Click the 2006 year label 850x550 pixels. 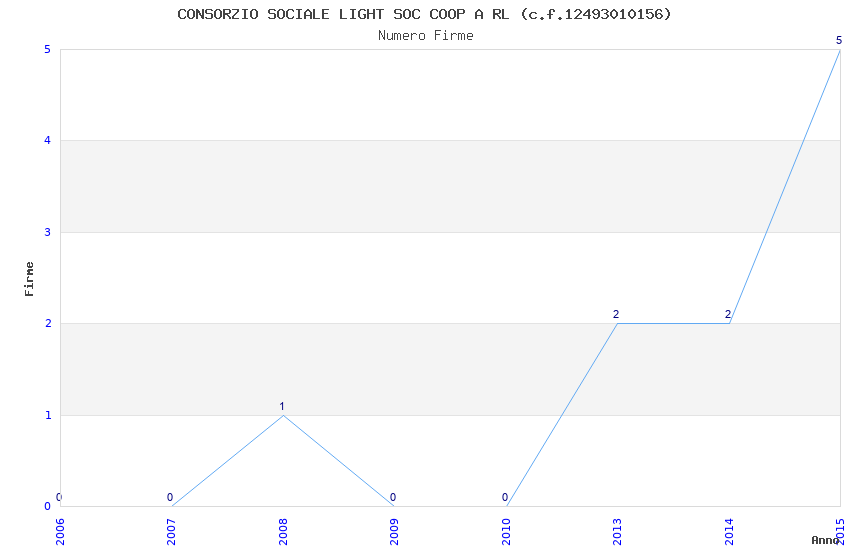[60, 531]
